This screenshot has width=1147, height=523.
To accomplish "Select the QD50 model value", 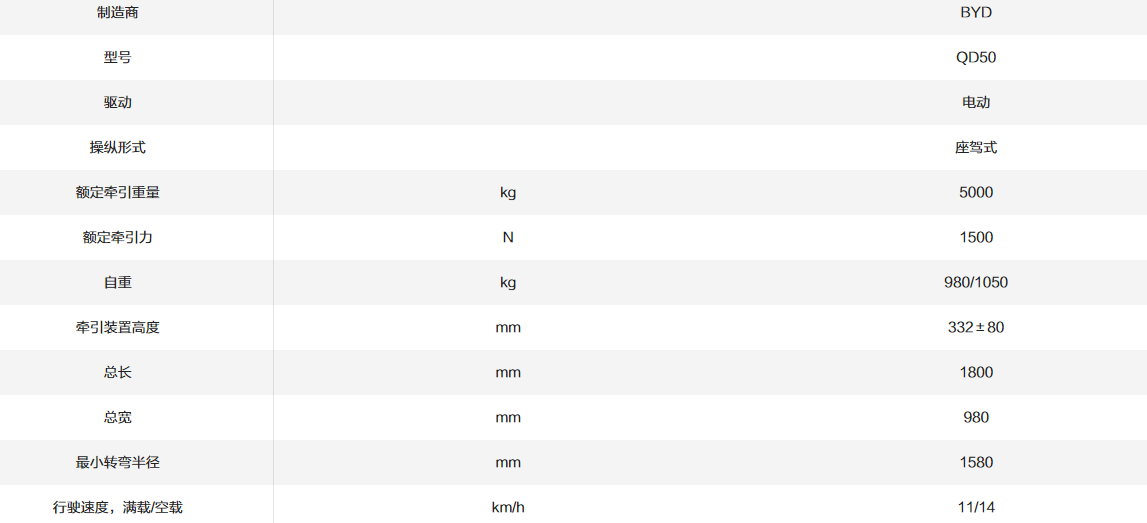I will [975, 57].
